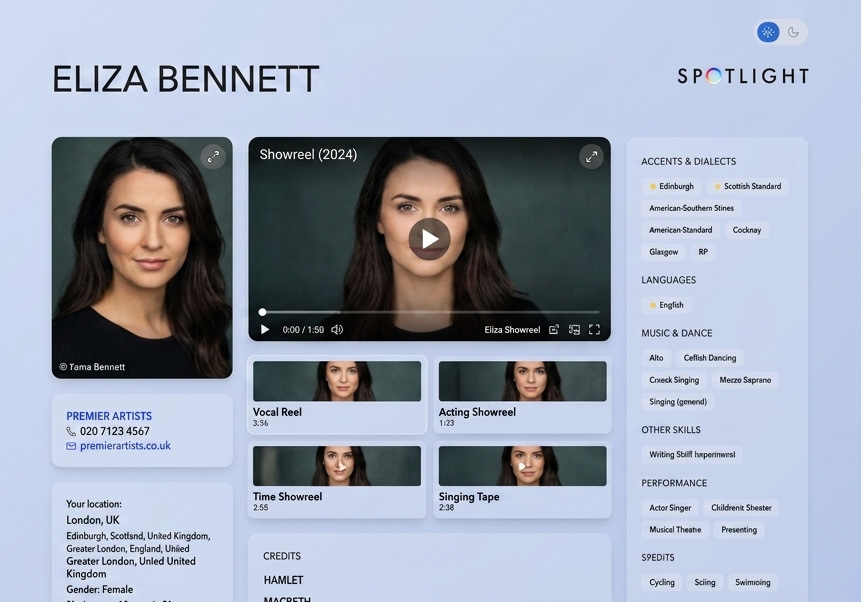This screenshot has height=602, width=861.
Task: Open the video in pop-out window
Action: tap(554, 330)
